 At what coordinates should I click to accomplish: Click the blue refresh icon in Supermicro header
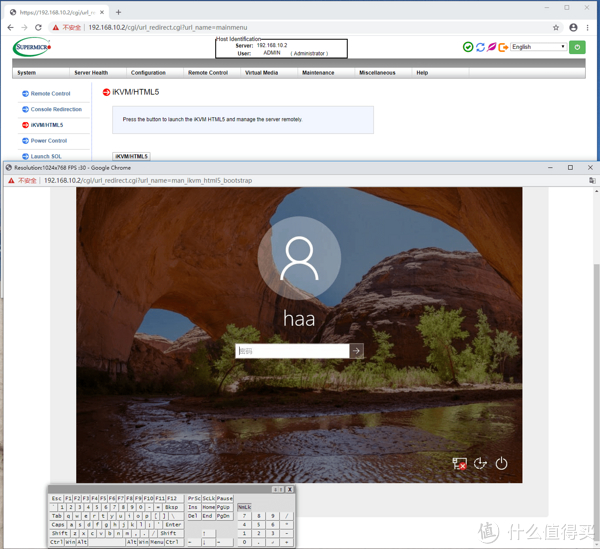[x=480, y=47]
